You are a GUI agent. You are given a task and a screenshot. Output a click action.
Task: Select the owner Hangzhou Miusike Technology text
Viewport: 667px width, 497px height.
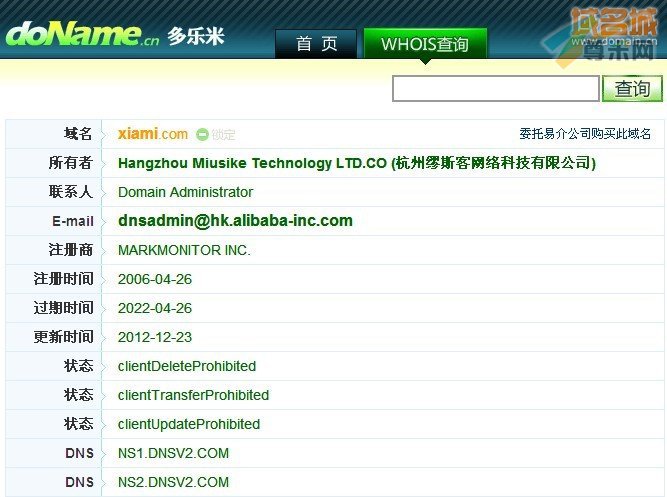[357, 163]
